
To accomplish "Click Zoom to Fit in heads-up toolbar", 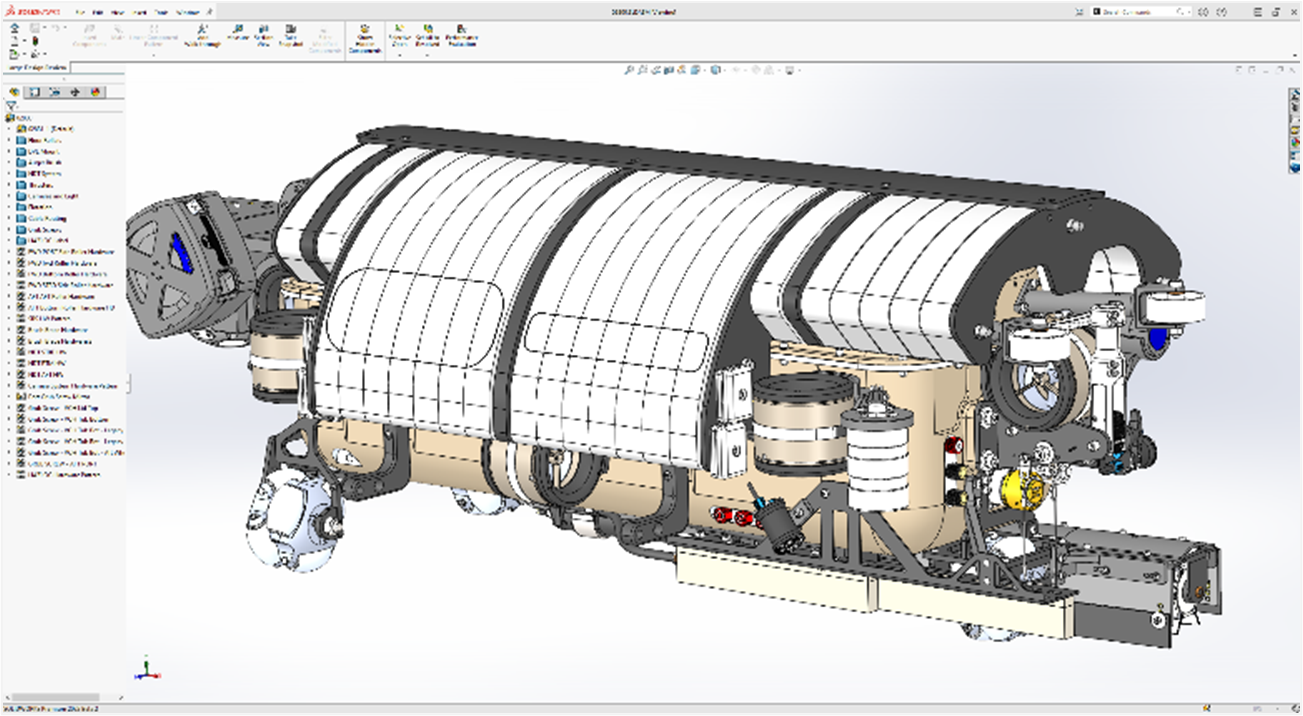I will point(630,70).
